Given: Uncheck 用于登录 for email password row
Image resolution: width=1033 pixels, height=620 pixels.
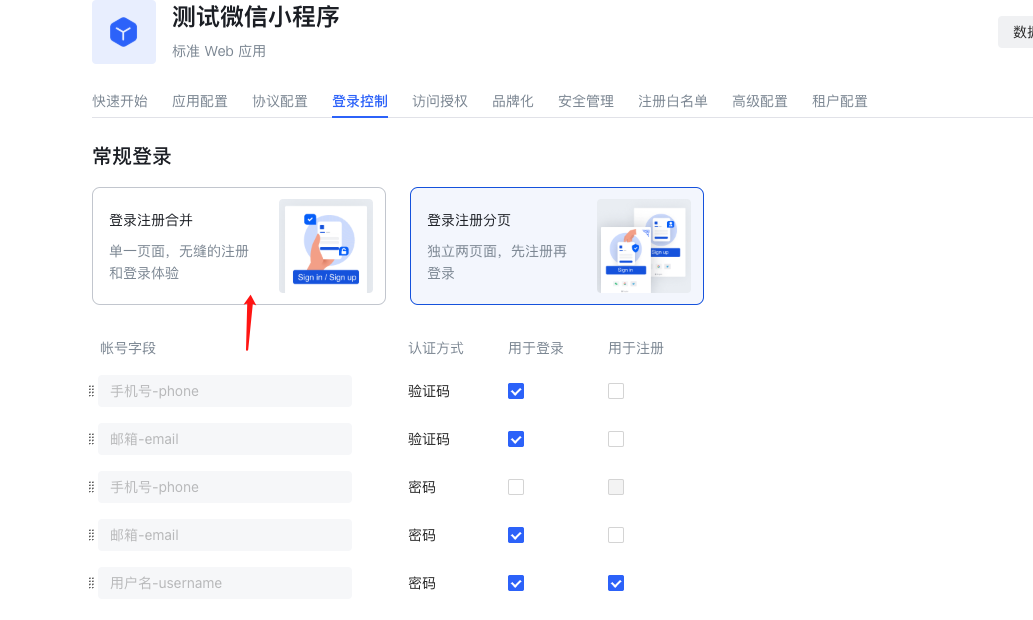Looking at the screenshot, I should (516, 535).
